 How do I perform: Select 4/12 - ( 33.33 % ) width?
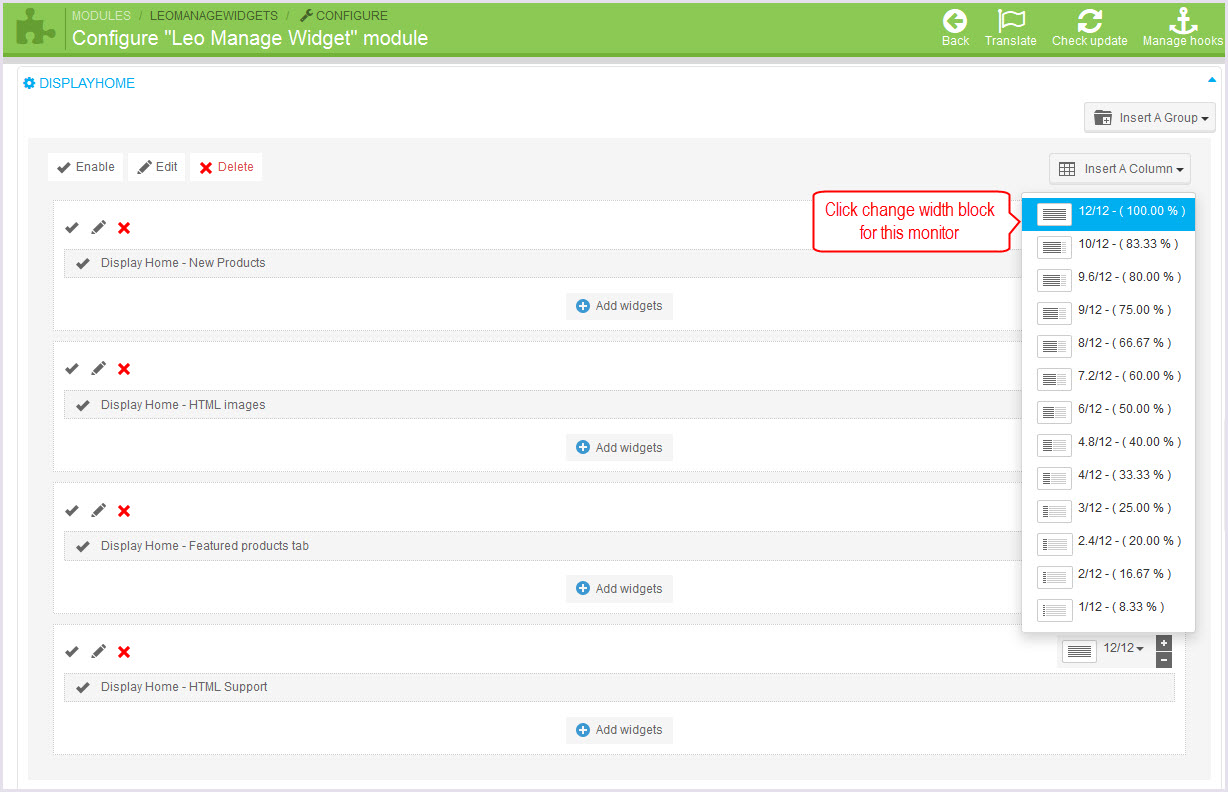coord(1108,478)
